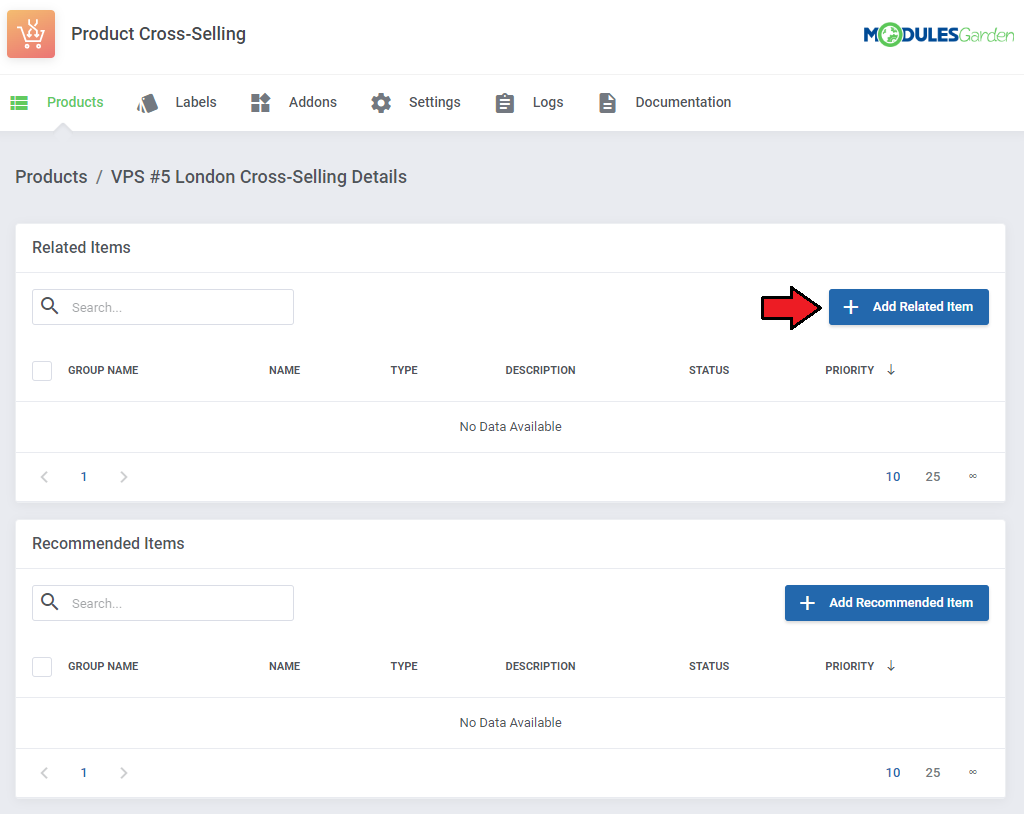
Task: Click the 'VPS #5 London Cross-Selling Details' breadcrumb text
Action: point(259,177)
